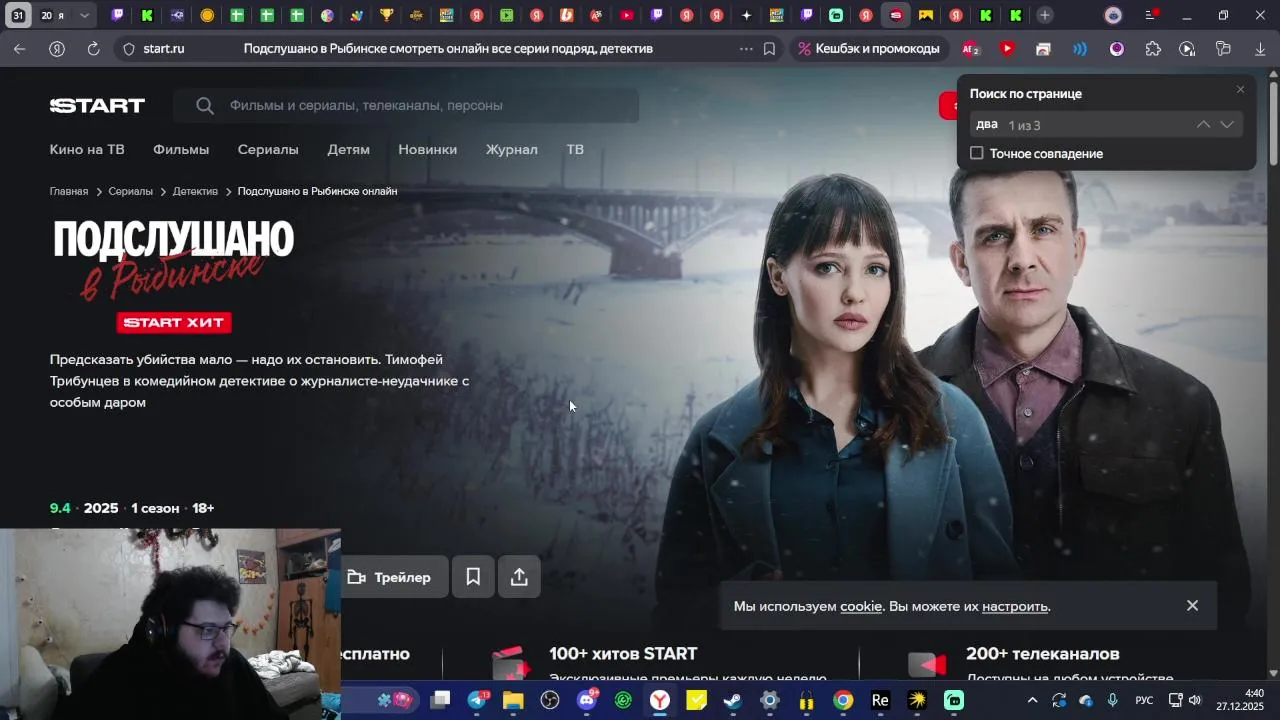Enable the Точное совпадение checkbox
Screen dimensions: 1280x720
pos(977,153)
